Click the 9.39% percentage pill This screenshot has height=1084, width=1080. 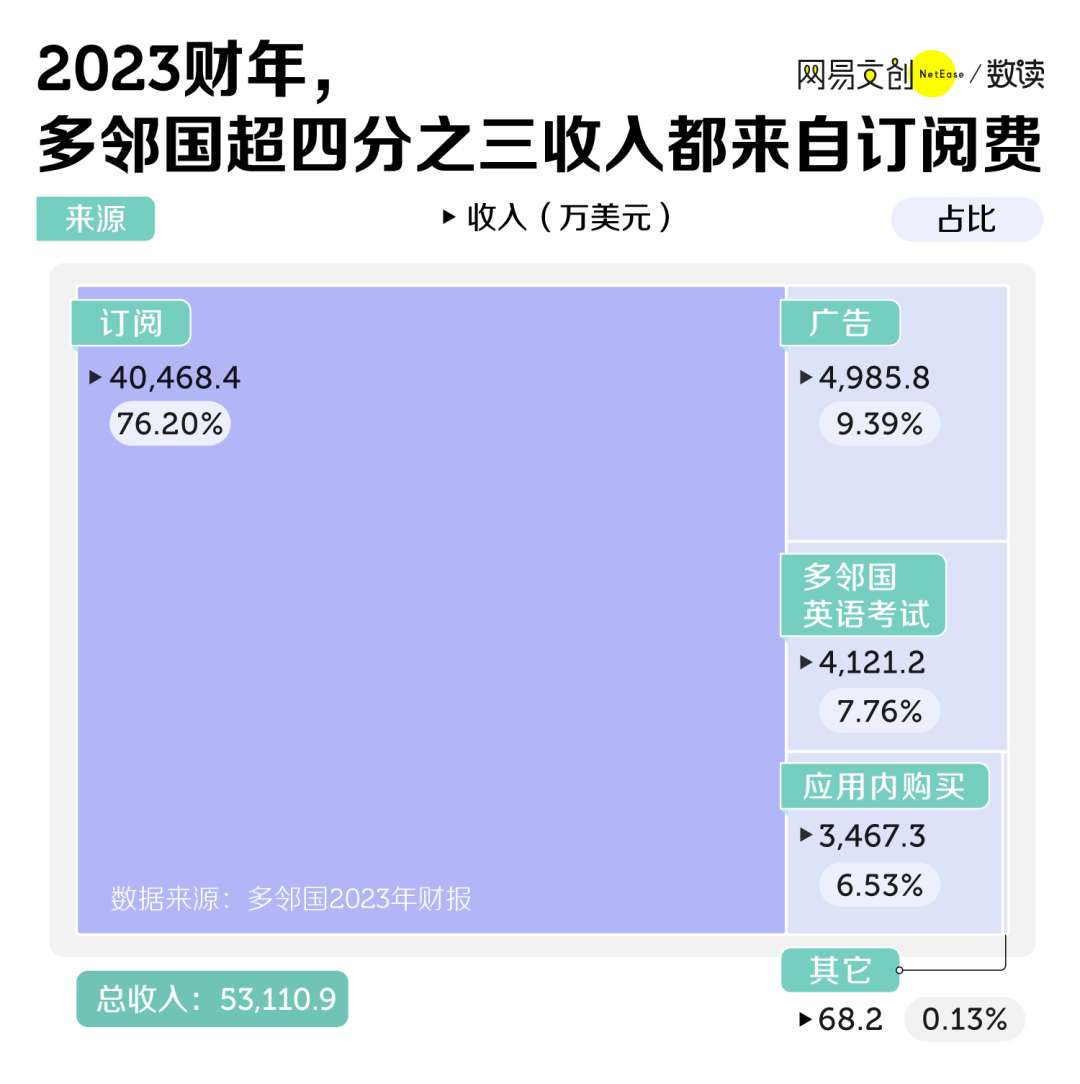(x=879, y=424)
